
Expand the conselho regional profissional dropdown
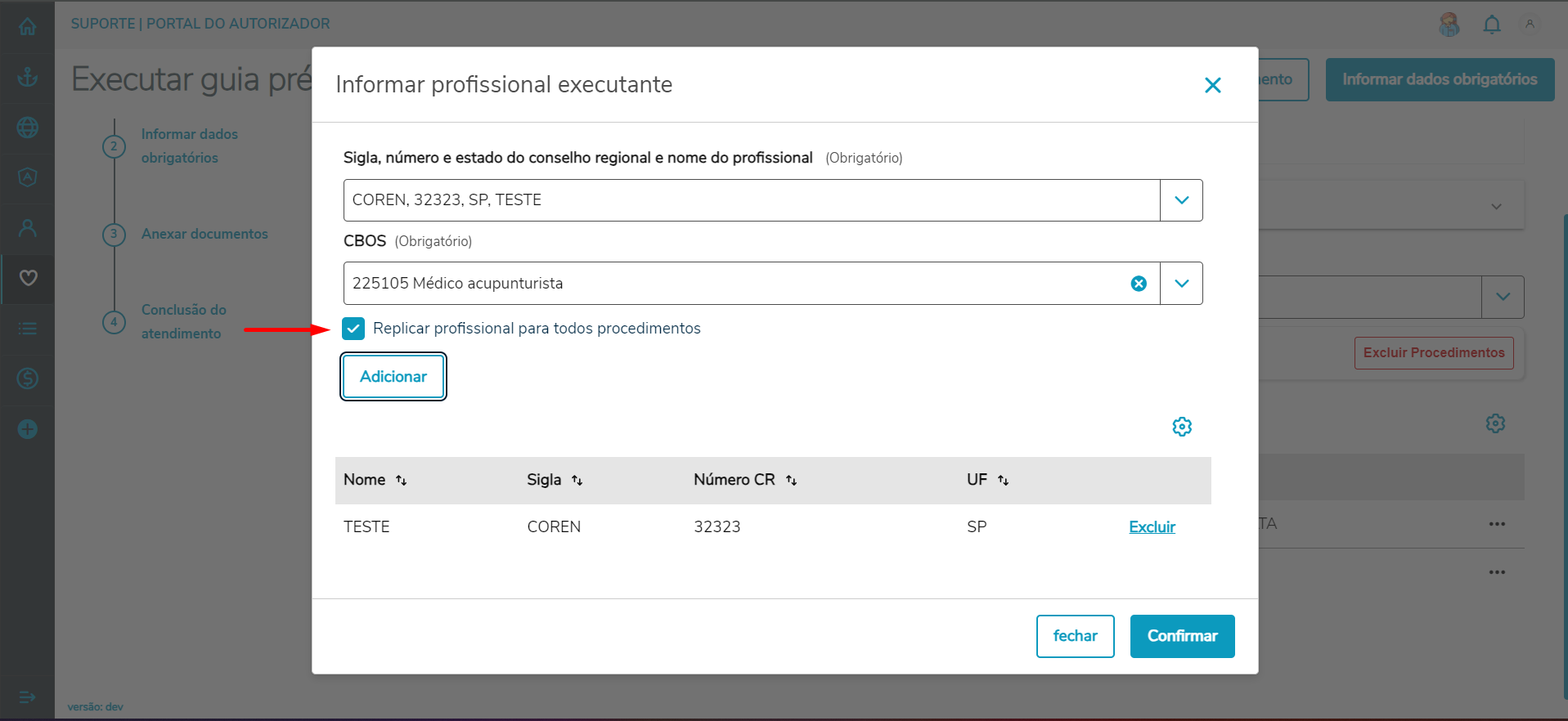click(x=1181, y=200)
